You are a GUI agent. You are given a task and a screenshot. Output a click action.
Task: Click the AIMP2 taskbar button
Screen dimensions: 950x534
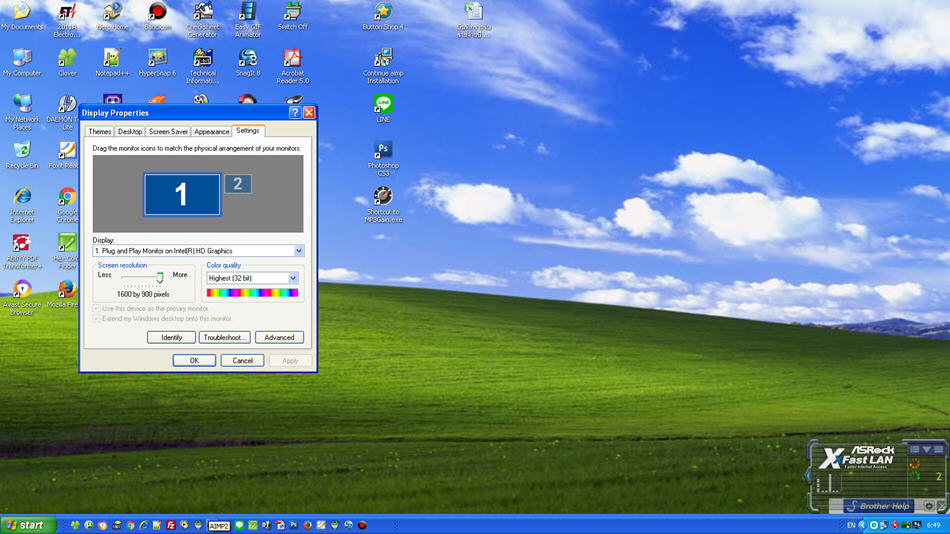[219, 526]
